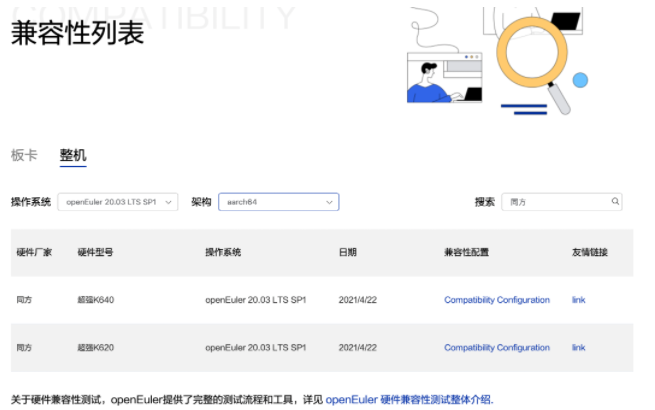The height and width of the screenshot is (410, 655).
Task: Click openEuler 20.03 LTS SP1 cell in 超强K620 row
Action: 256,347
